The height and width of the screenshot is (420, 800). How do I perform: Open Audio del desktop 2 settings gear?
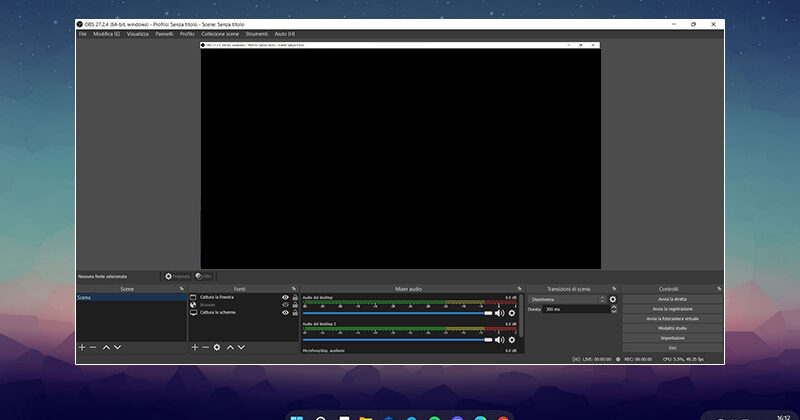pos(512,340)
